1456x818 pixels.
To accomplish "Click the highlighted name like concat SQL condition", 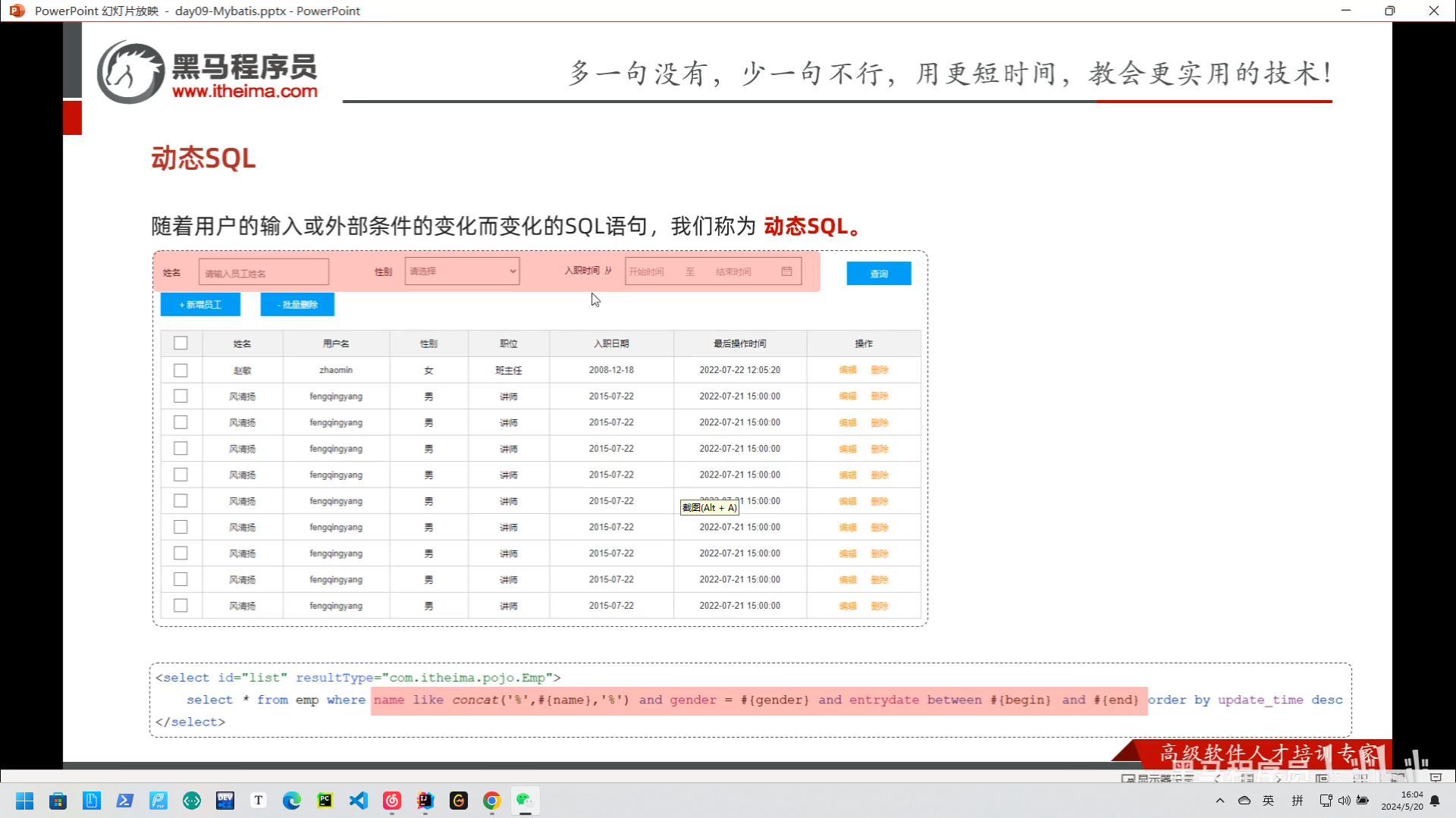I will [758, 700].
